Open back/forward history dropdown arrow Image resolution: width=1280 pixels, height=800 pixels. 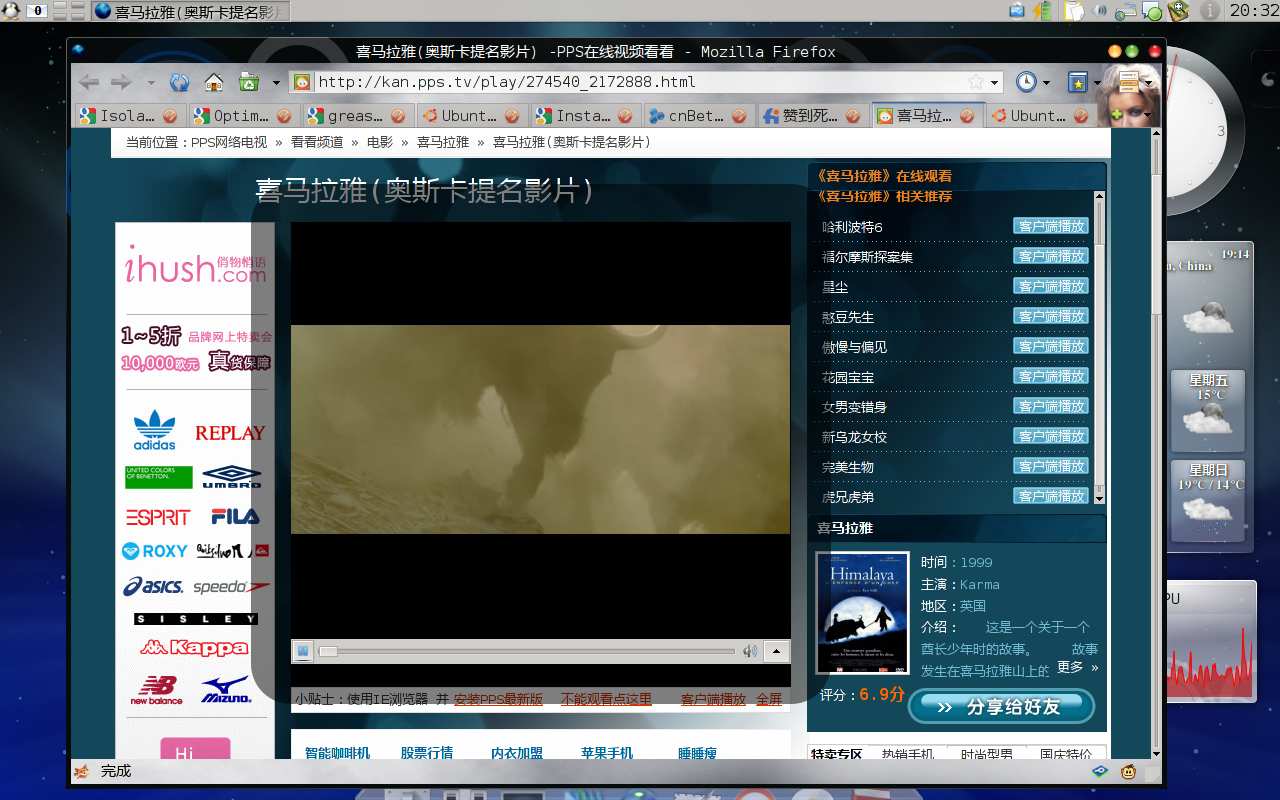point(151,83)
